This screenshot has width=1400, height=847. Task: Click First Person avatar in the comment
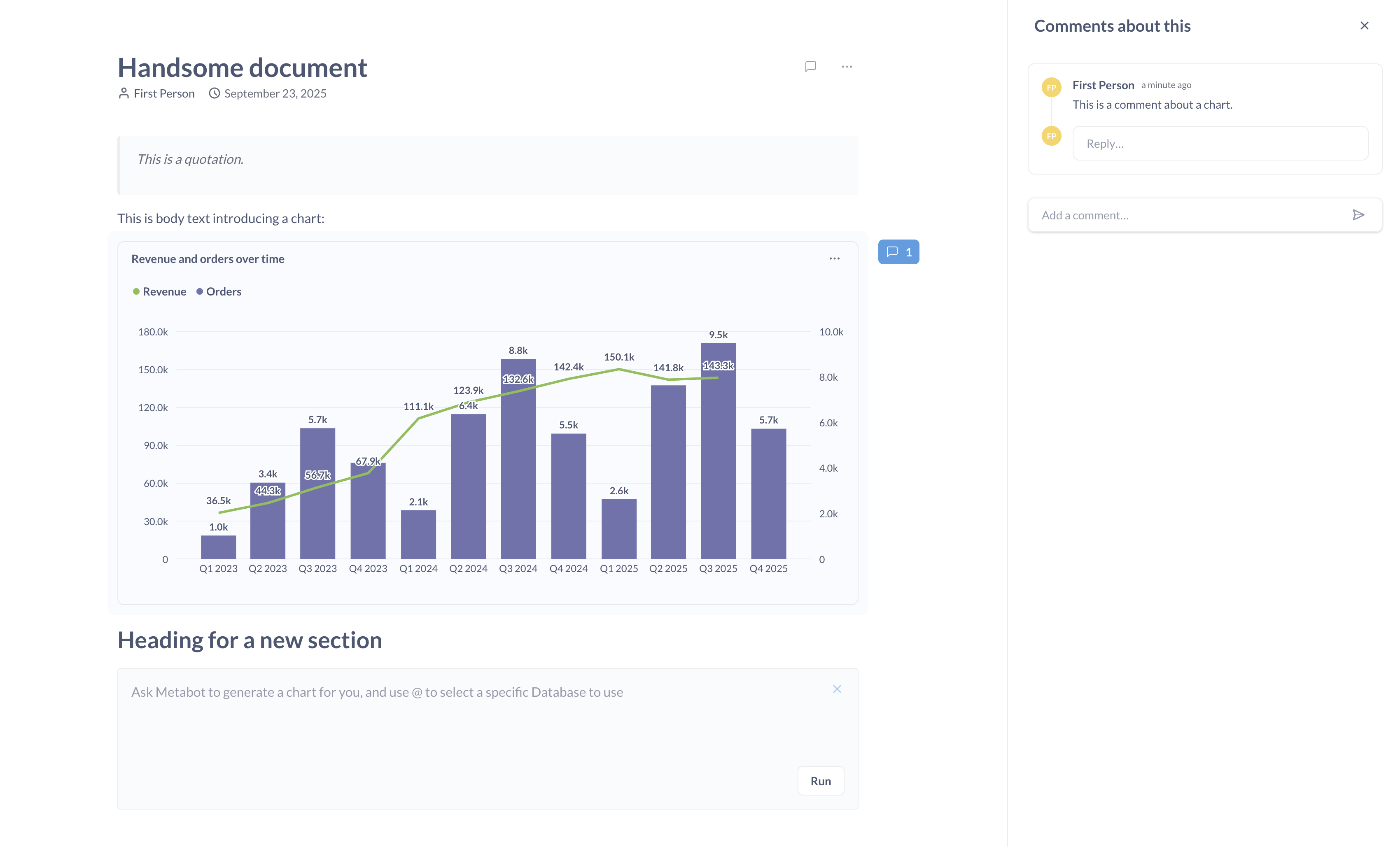coord(1051,88)
